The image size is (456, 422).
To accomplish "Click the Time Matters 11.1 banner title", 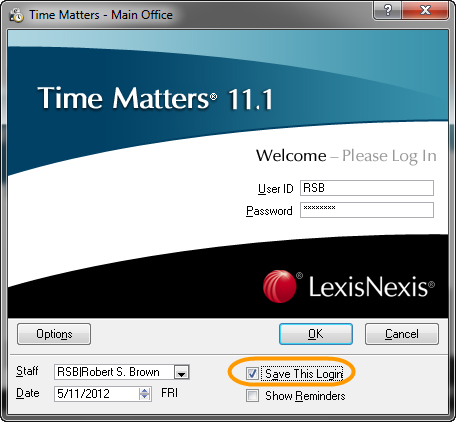I will 155,98.
